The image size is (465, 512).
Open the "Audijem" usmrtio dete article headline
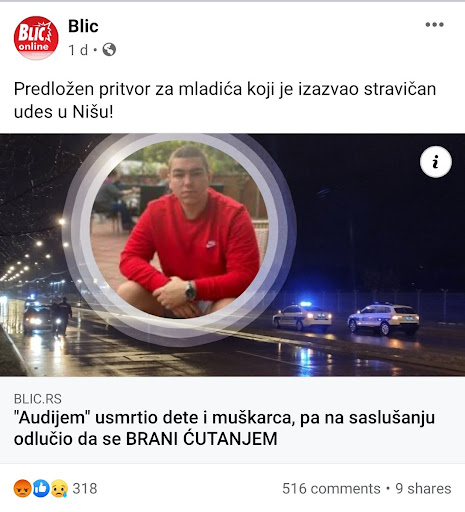point(224,428)
